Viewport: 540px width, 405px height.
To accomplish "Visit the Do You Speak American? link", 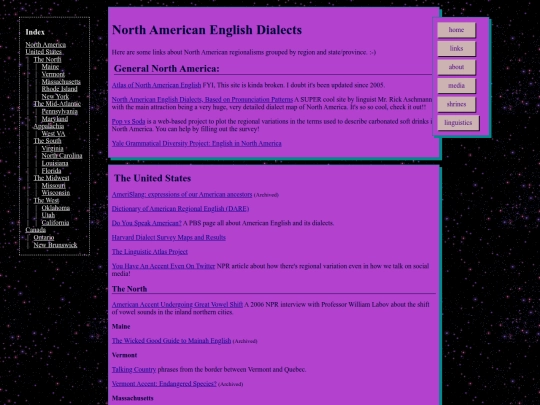I will click(147, 223).
